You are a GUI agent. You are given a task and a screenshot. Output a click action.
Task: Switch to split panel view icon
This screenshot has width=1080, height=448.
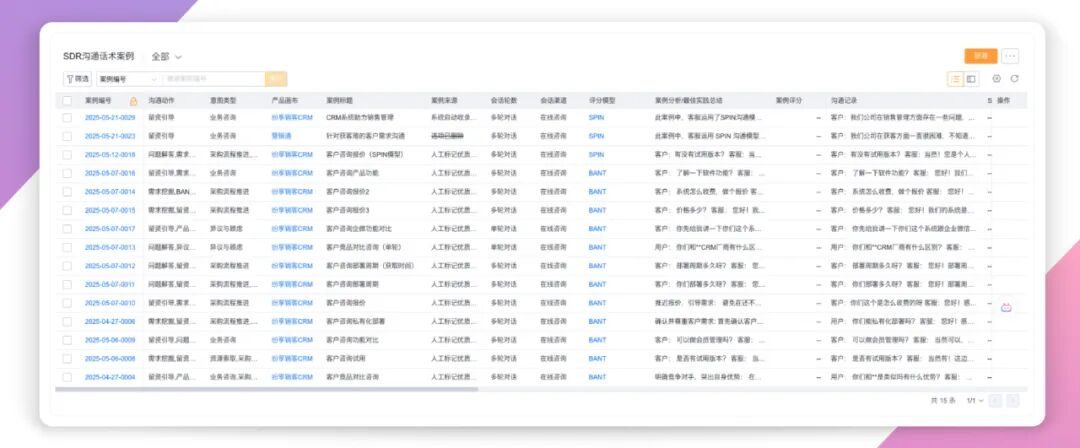[971, 79]
